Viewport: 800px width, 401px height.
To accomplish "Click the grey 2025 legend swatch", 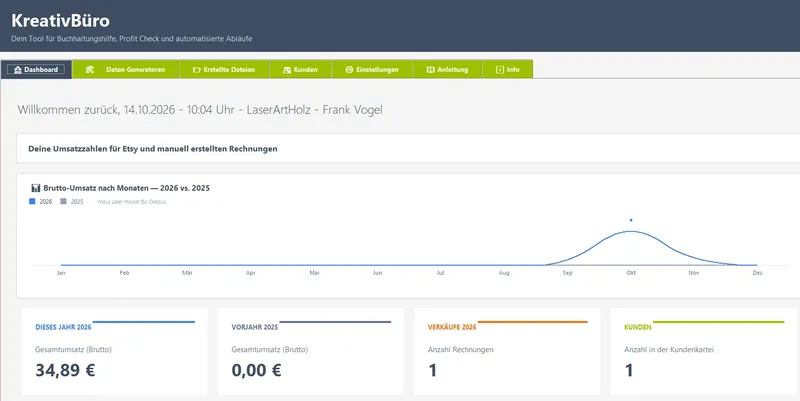I will pyautogui.click(x=63, y=202).
